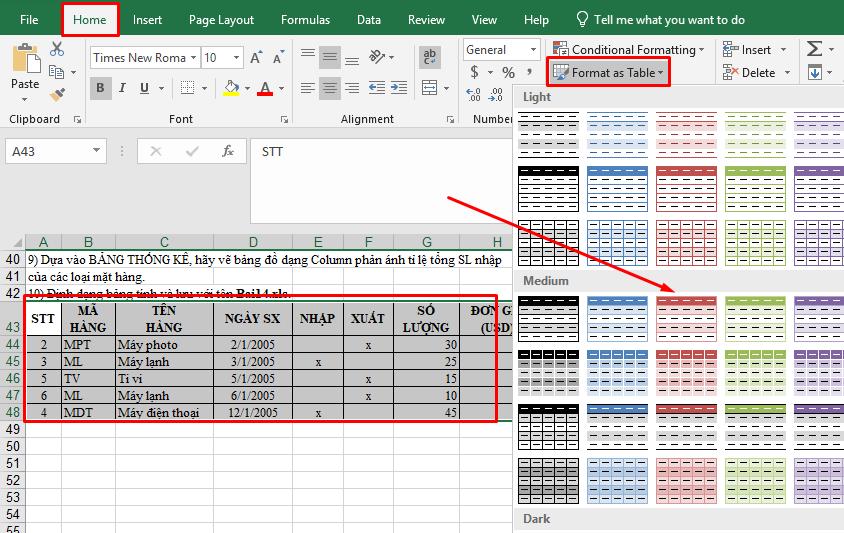Toggle Bold formatting
This screenshot has width=844, height=533.
click(x=100, y=88)
